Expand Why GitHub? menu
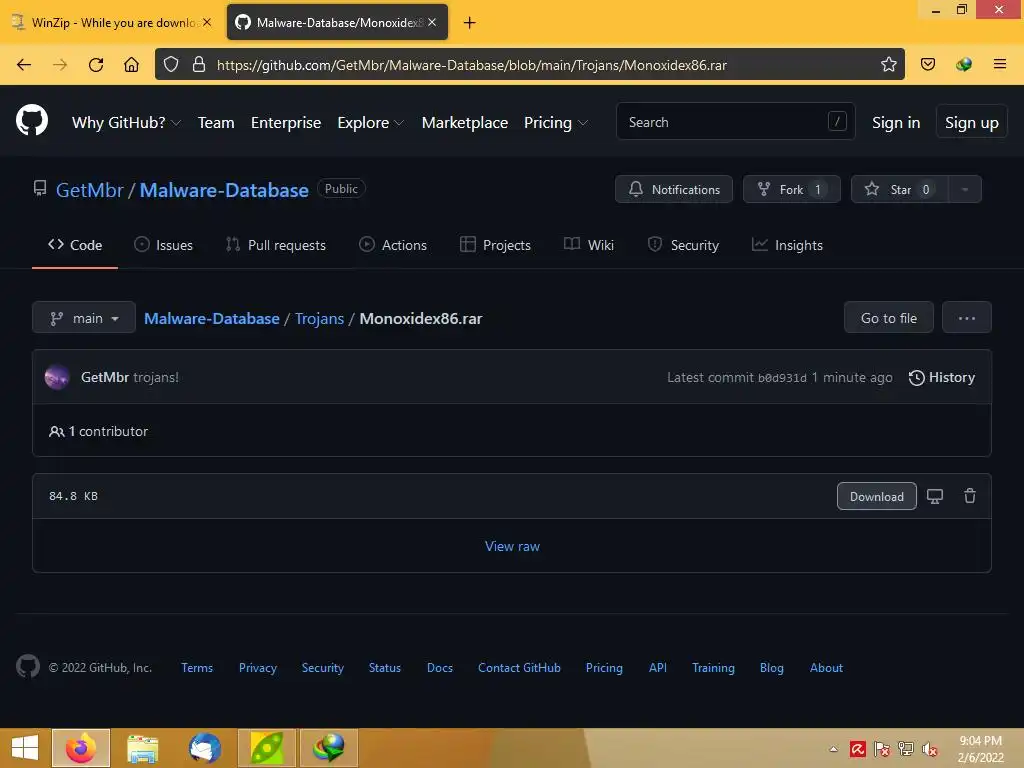This screenshot has width=1024, height=768. click(x=126, y=122)
